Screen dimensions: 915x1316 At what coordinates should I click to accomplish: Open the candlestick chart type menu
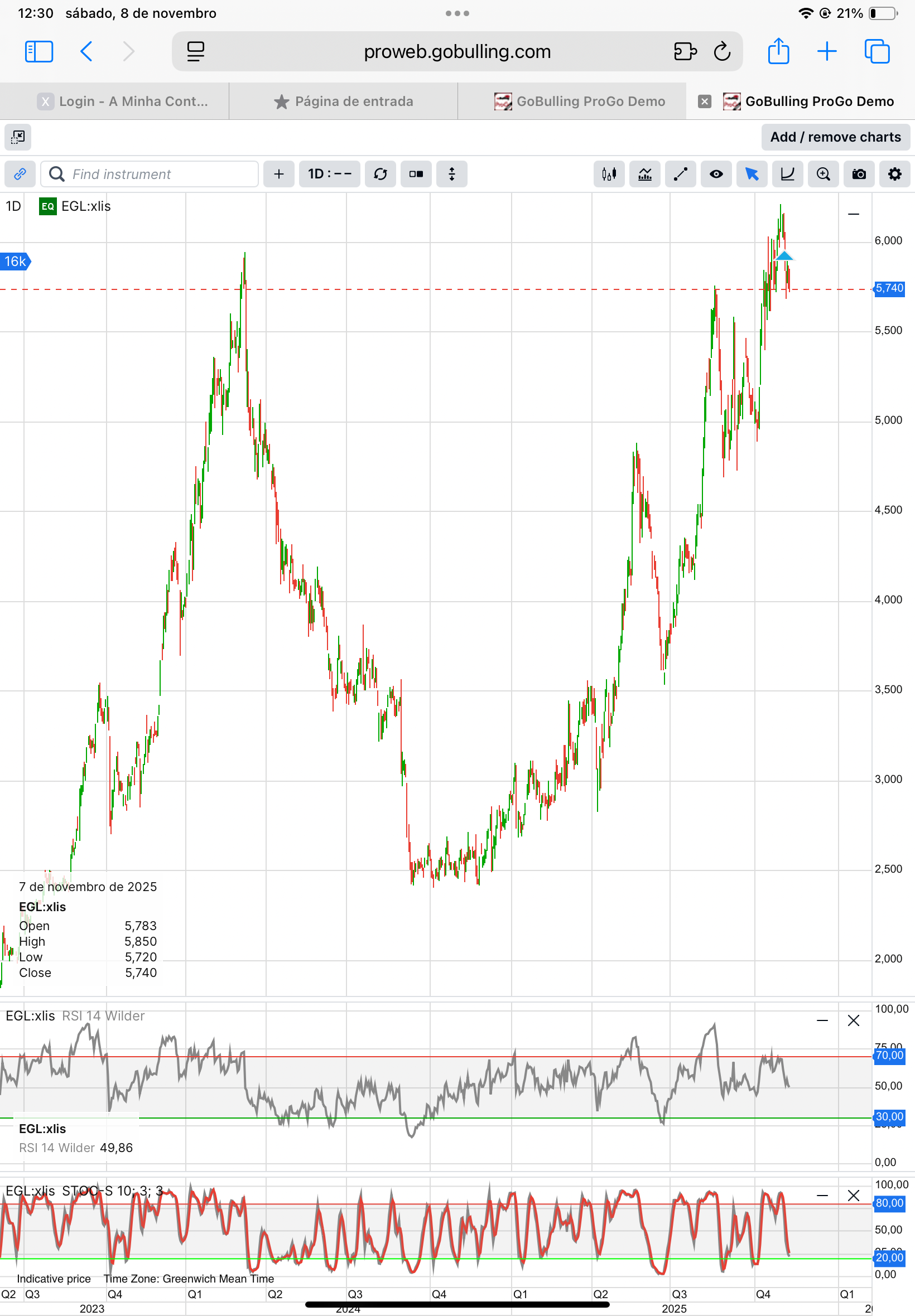tap(609, 174)
